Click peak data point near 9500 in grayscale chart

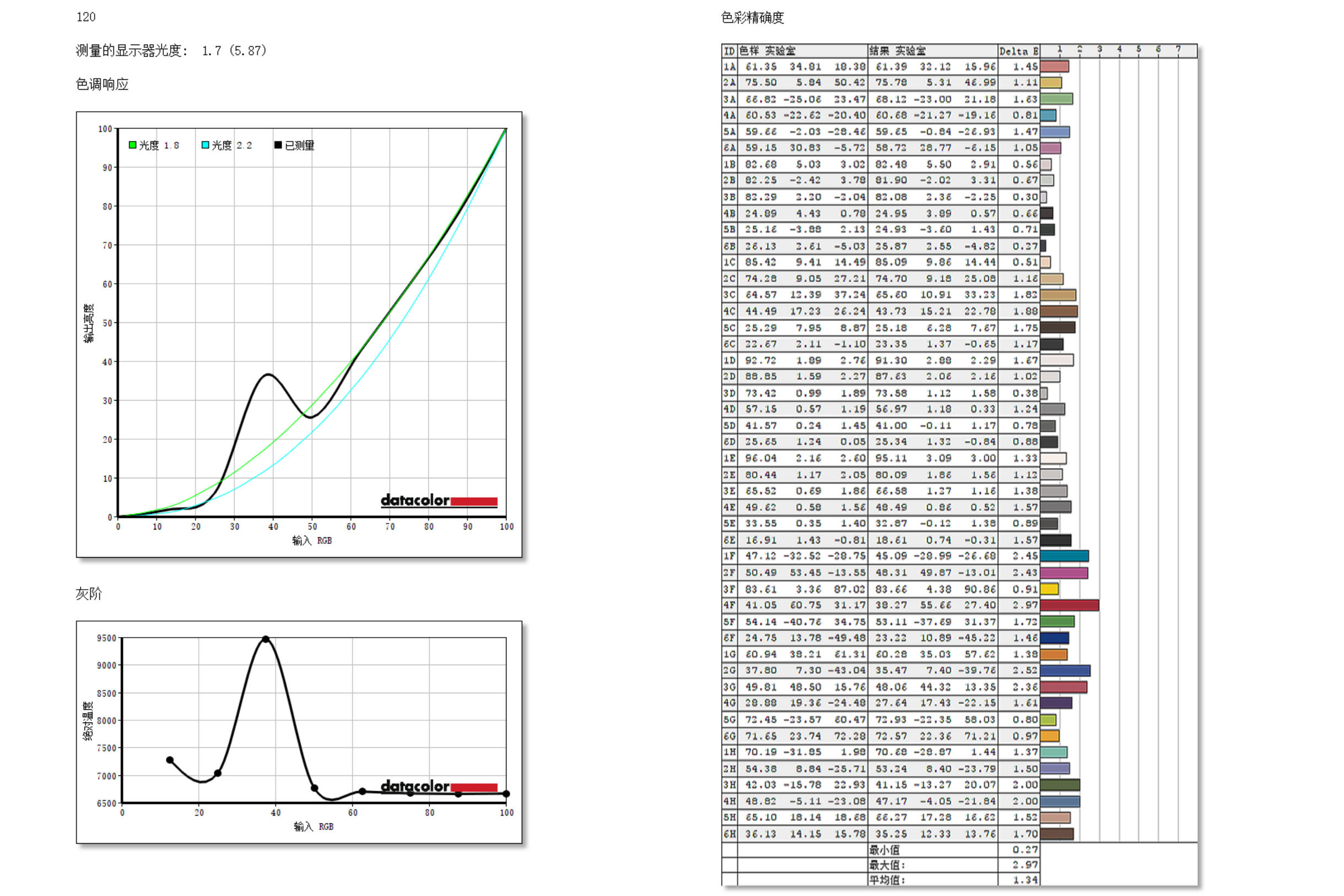pos(266,639)
